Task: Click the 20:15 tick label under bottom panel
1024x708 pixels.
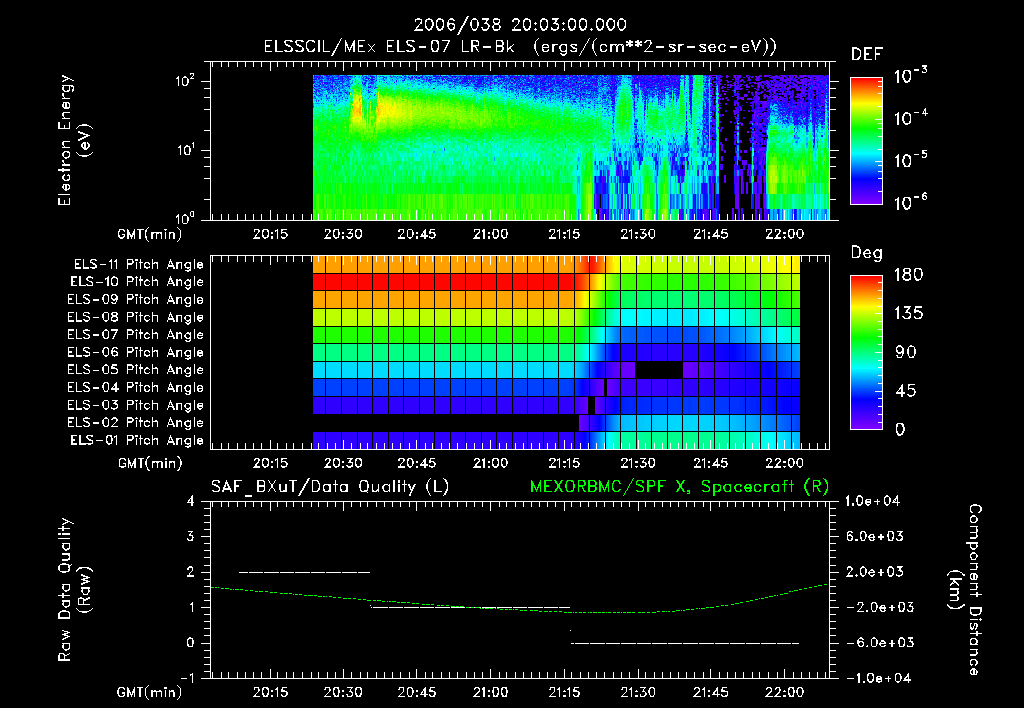Action: (270, 692)
